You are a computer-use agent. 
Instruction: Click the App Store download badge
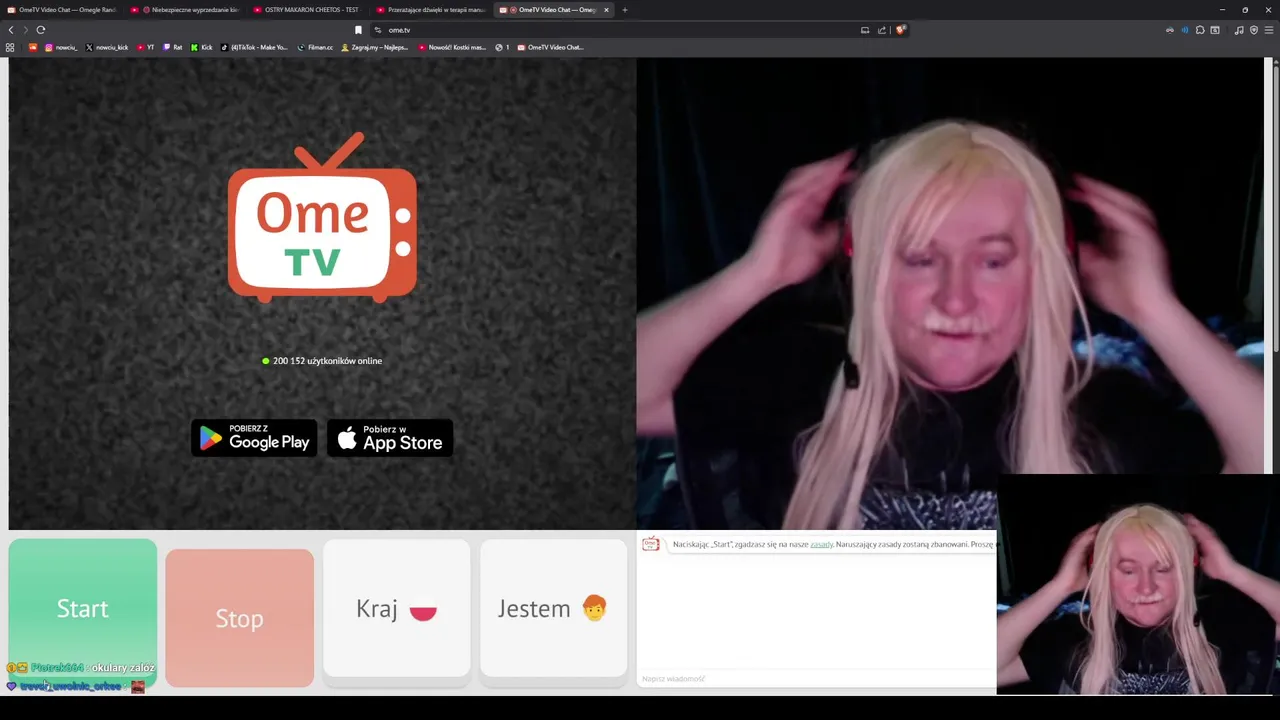click(390, 438)
